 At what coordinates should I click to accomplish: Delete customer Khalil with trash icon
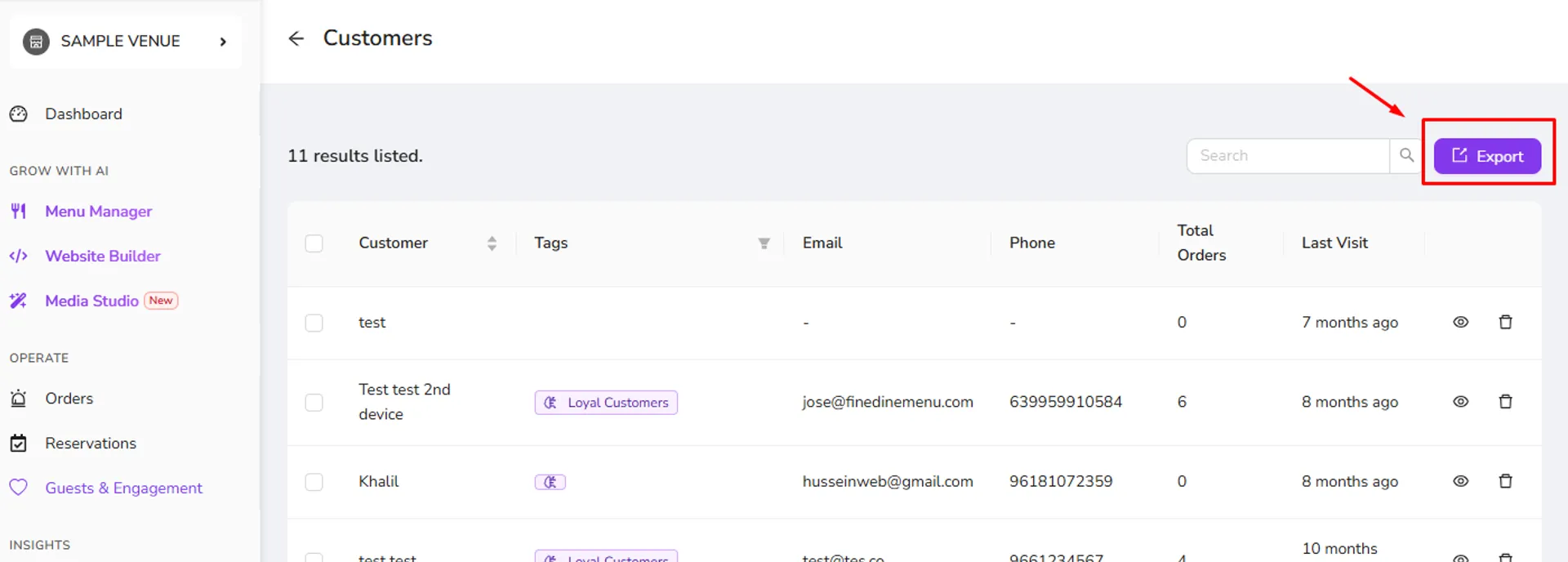click(x=1506, y=482)
